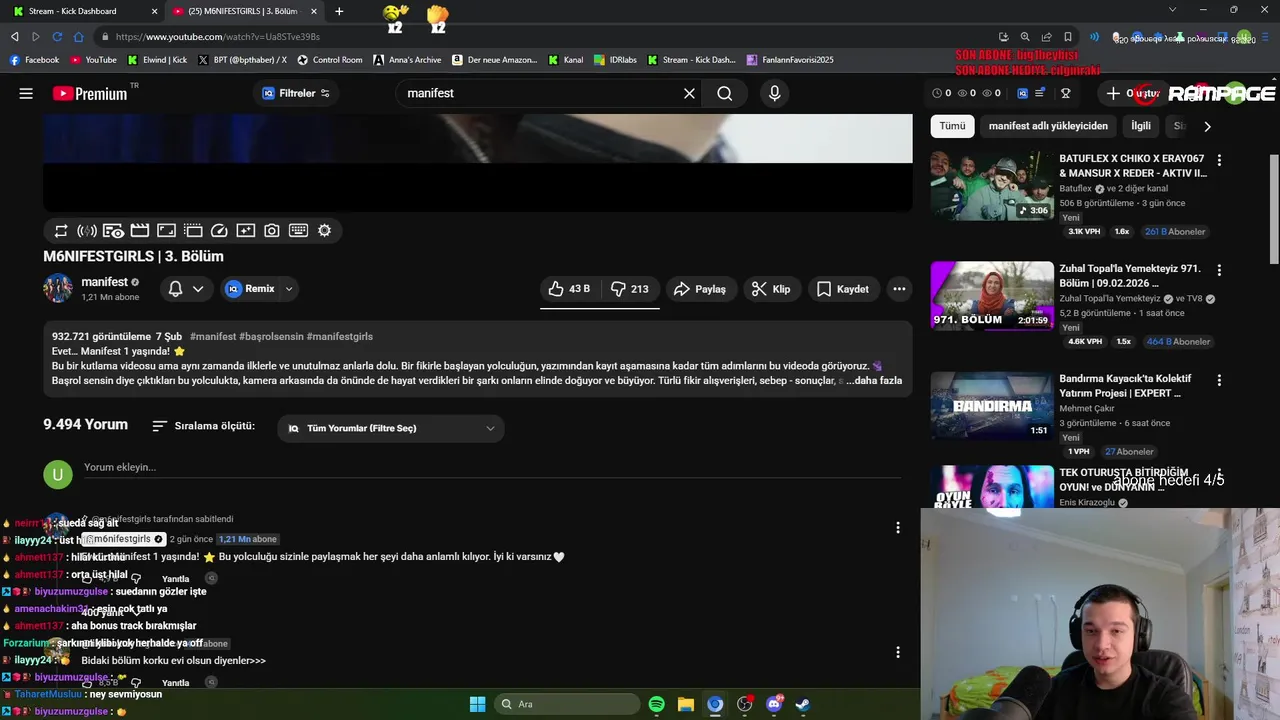Open Anna's Archive bookmark
This screenshot has width=1280, height=720.
tap(407, 60)
